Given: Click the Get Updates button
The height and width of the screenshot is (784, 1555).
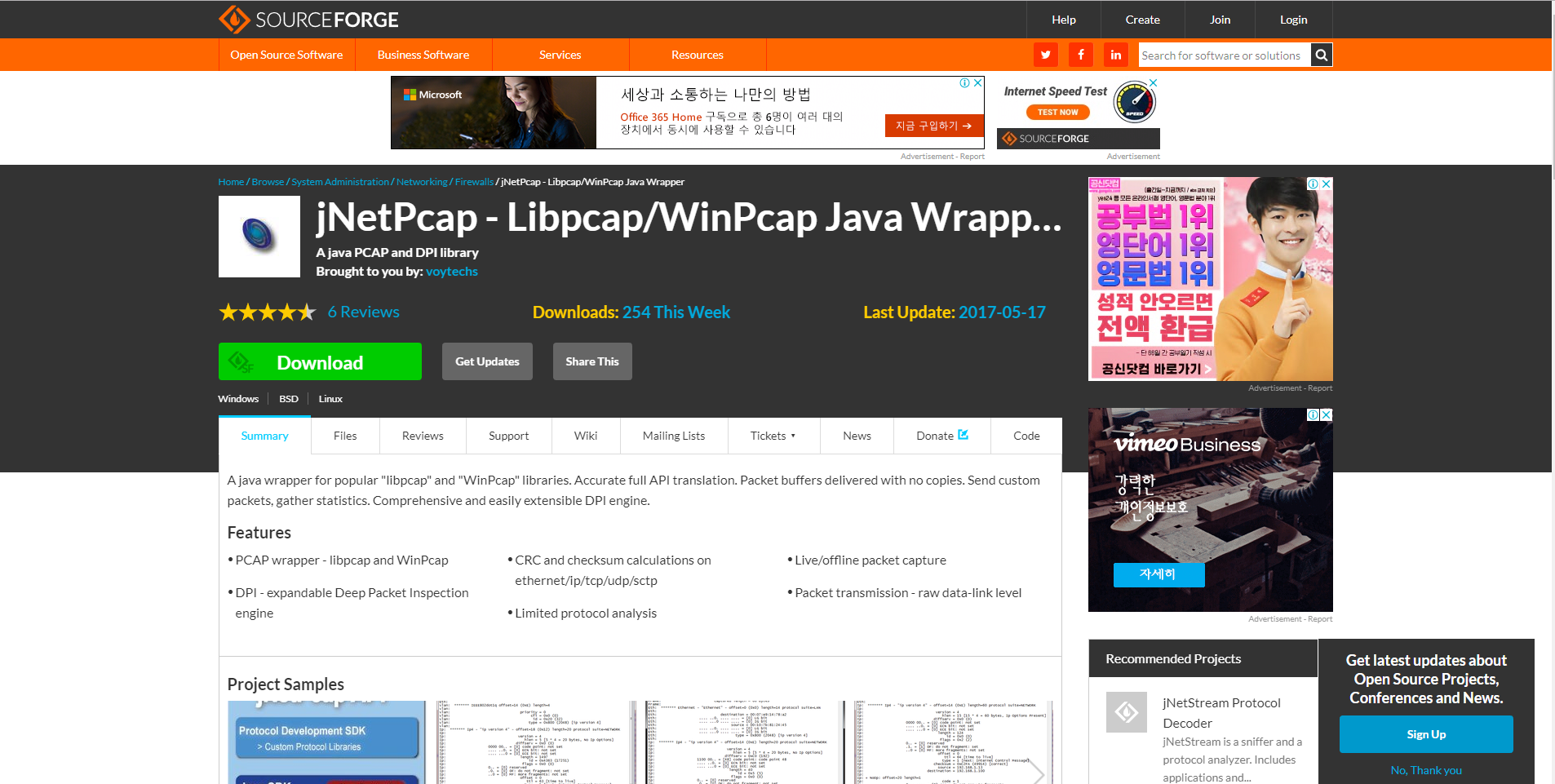Looking at the screenshot, I should [x=487, y=361].
